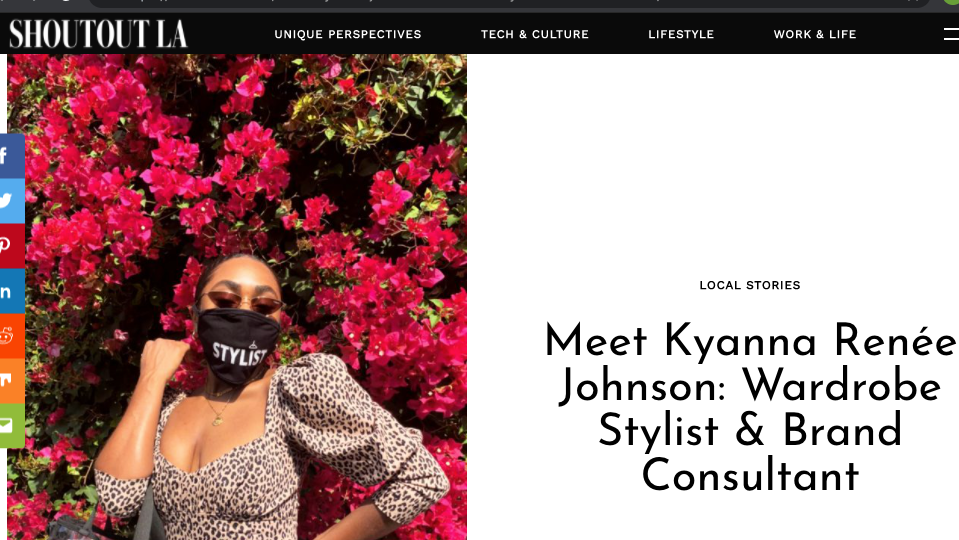Screen dimensions: 959x540
Task: Open the Lifestyle section
Action: [681, 34]
